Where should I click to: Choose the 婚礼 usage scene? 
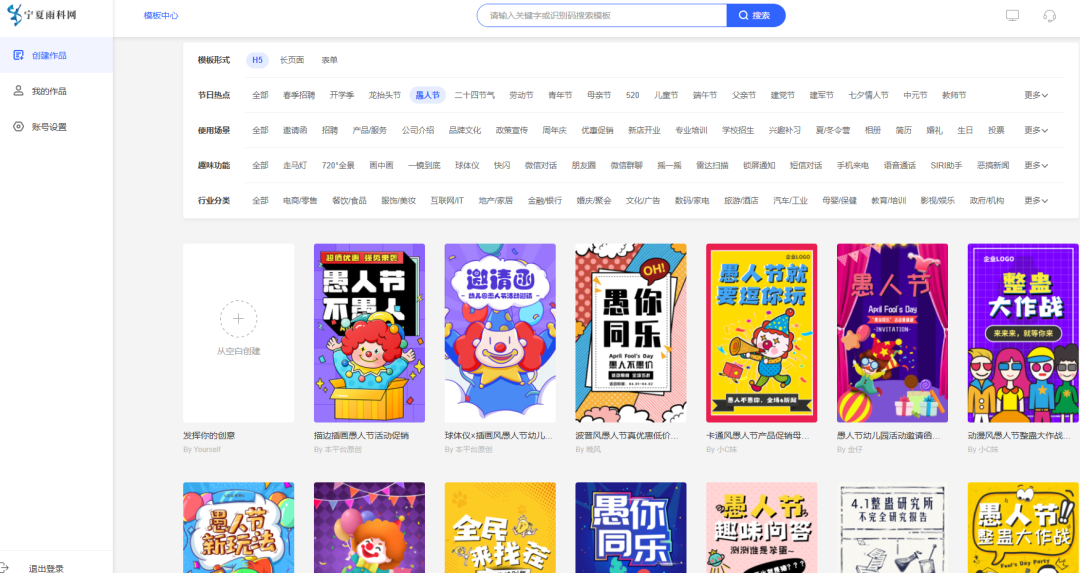click(935, 130)
